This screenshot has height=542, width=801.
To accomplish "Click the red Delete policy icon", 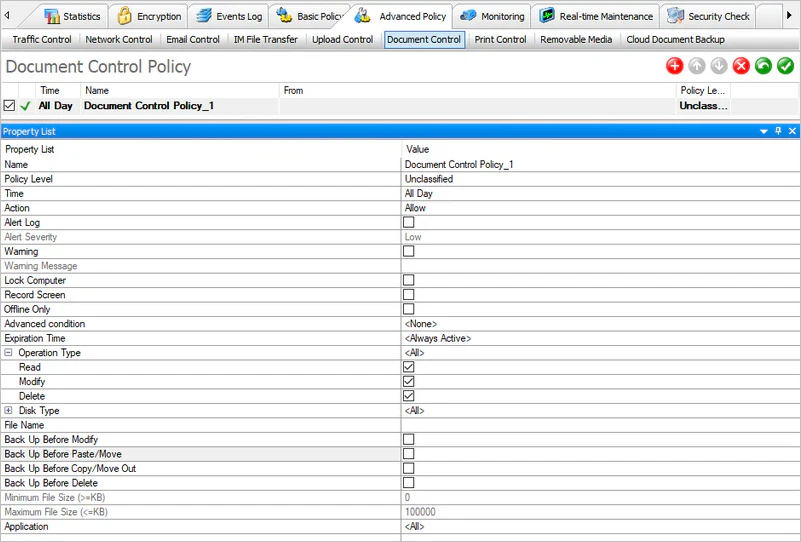I will (x=741, y=66).
